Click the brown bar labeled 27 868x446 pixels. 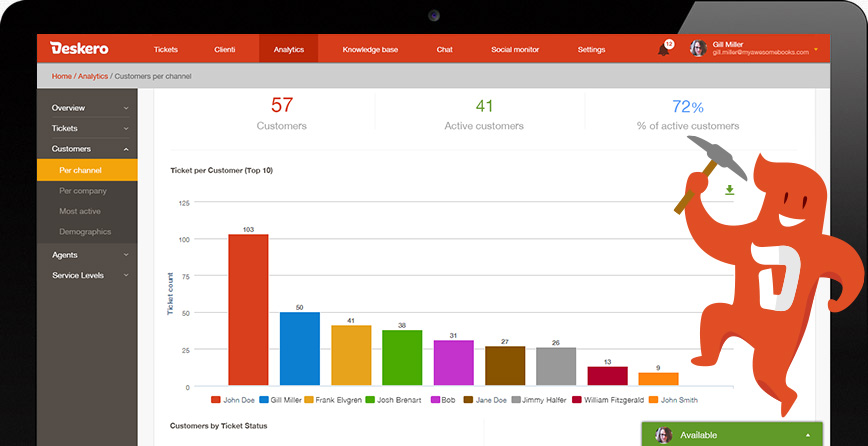pos(505,366)
